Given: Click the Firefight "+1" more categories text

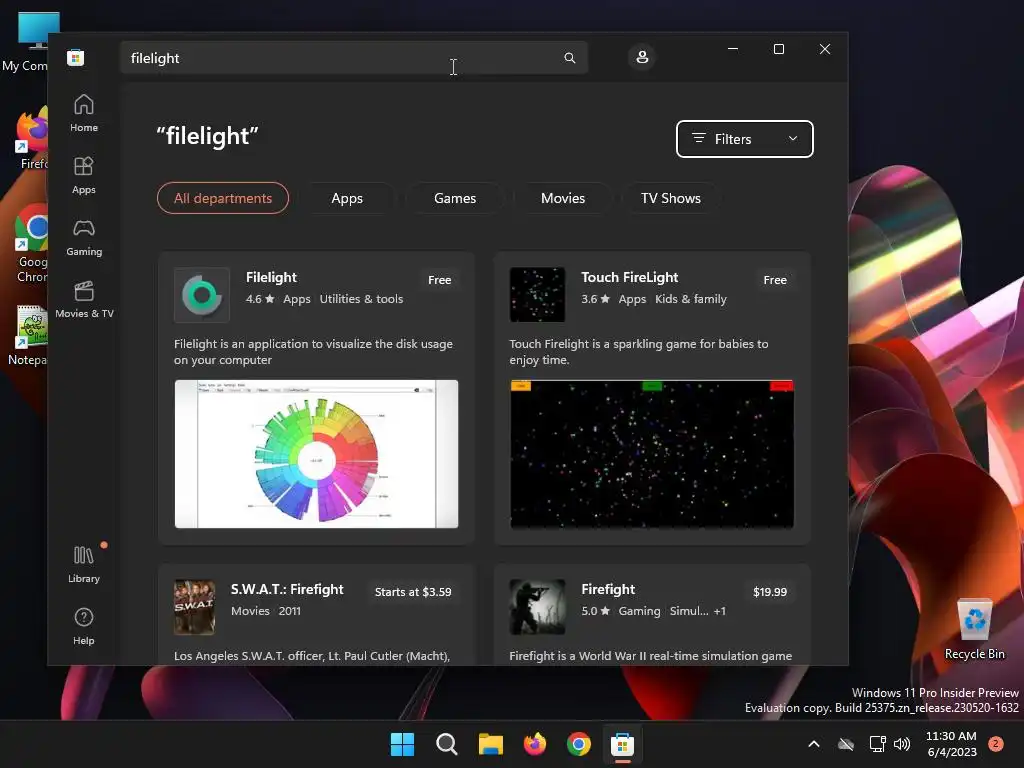Looking at the screenshot, I should click(x=720, y=611).
